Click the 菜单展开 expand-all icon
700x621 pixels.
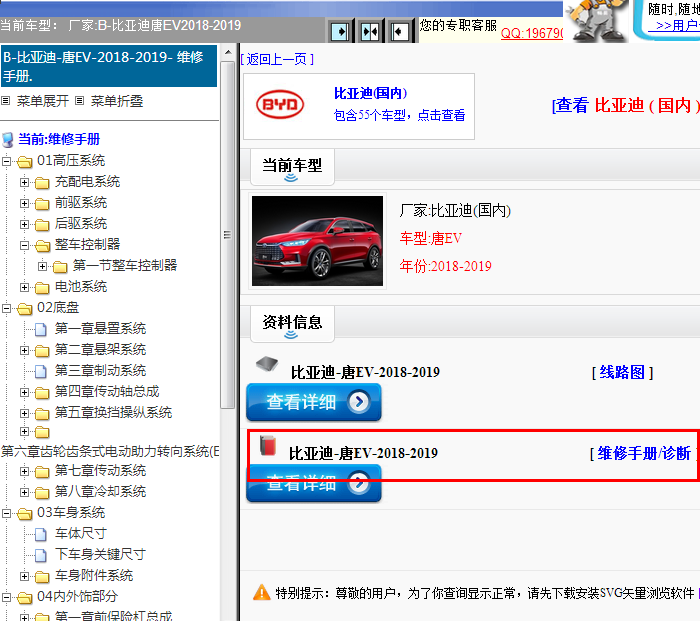click(6, 101)
